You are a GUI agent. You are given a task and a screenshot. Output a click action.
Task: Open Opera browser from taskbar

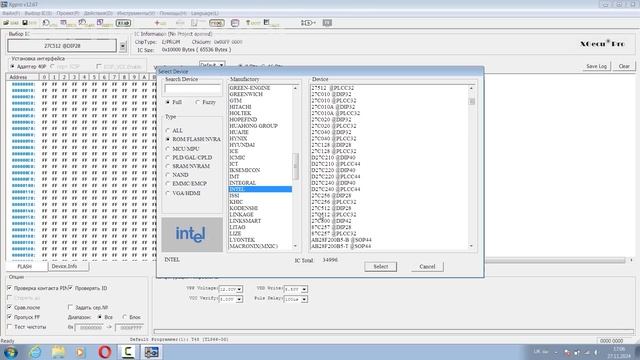104,352
